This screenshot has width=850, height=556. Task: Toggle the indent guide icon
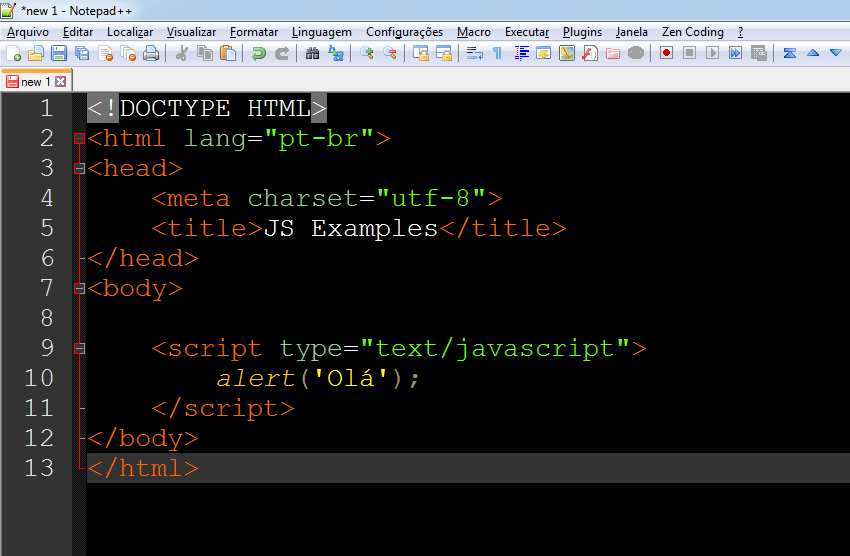[x=521, y=53]
